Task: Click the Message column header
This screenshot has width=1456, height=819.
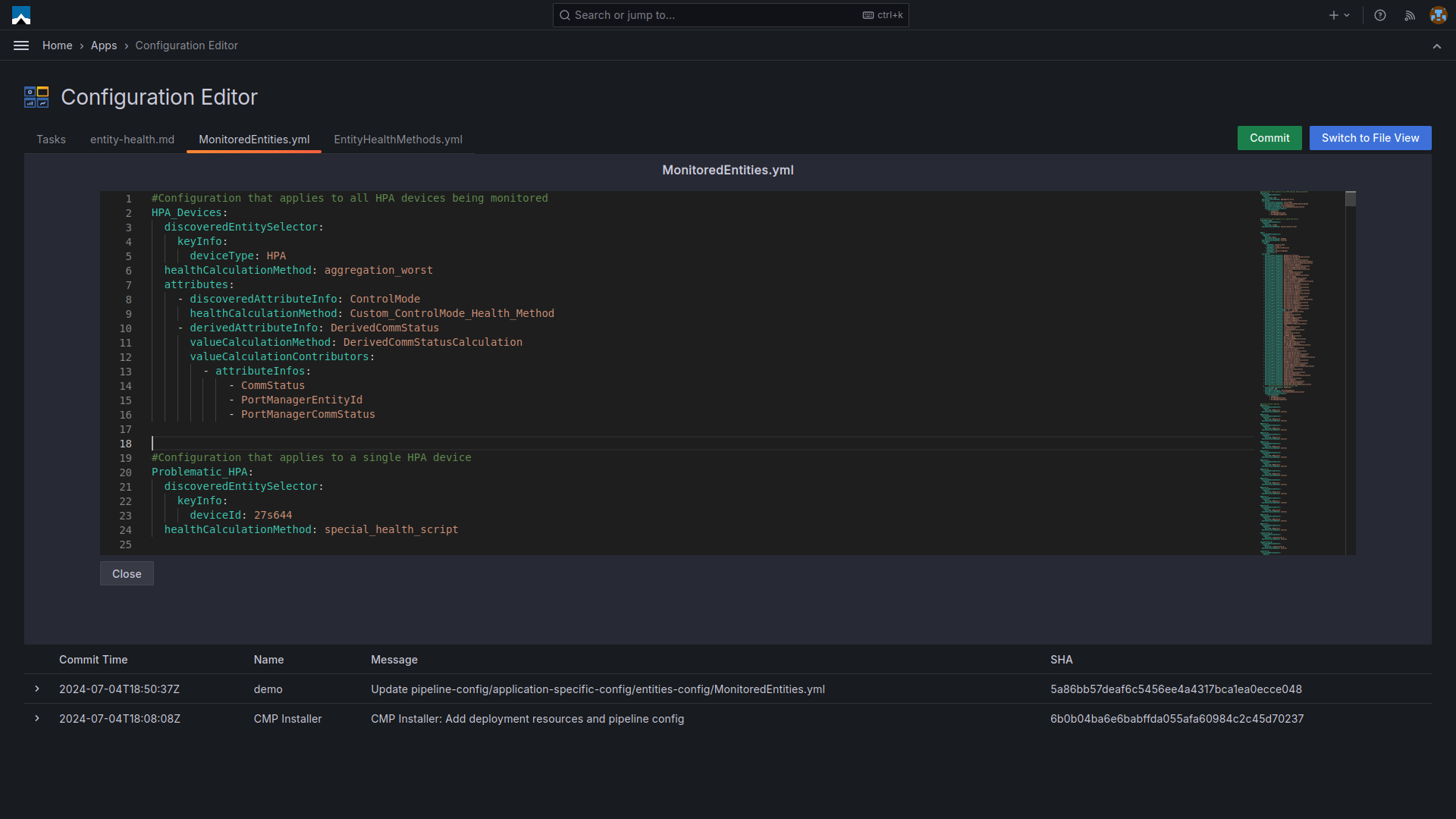Action: 394,660
